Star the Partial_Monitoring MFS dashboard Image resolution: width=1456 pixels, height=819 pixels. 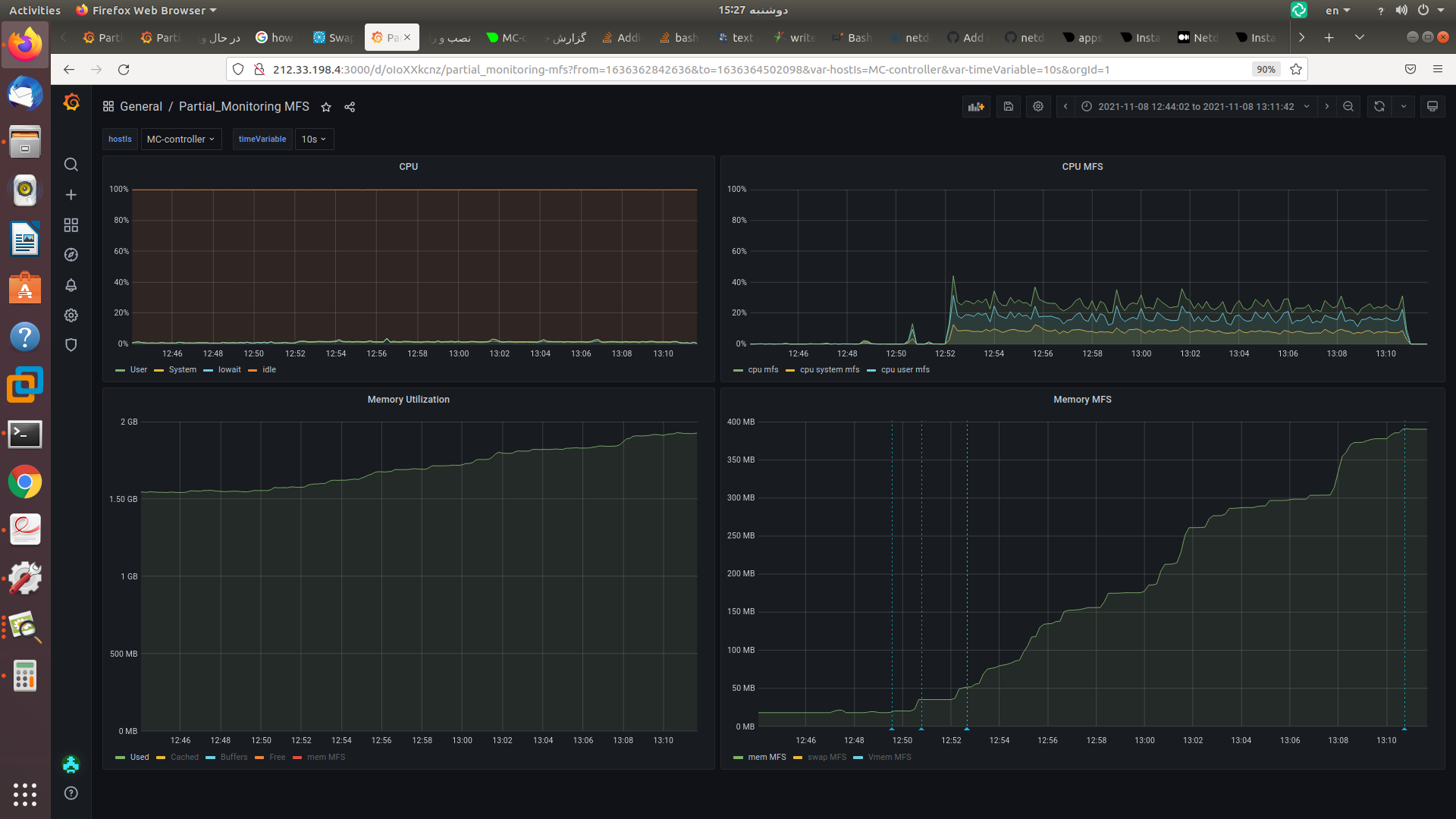tap(326, 107)
